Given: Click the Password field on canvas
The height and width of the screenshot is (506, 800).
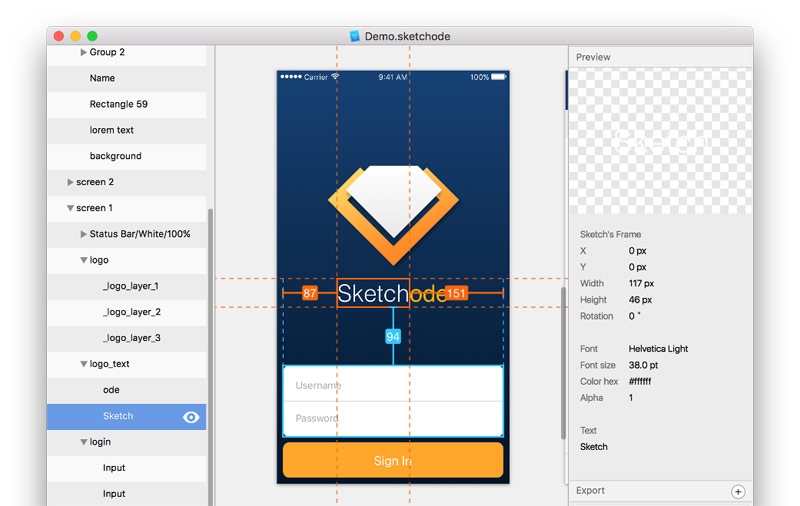Looking at the screenshot, I should pyautogui.click(x=393, y=419).
